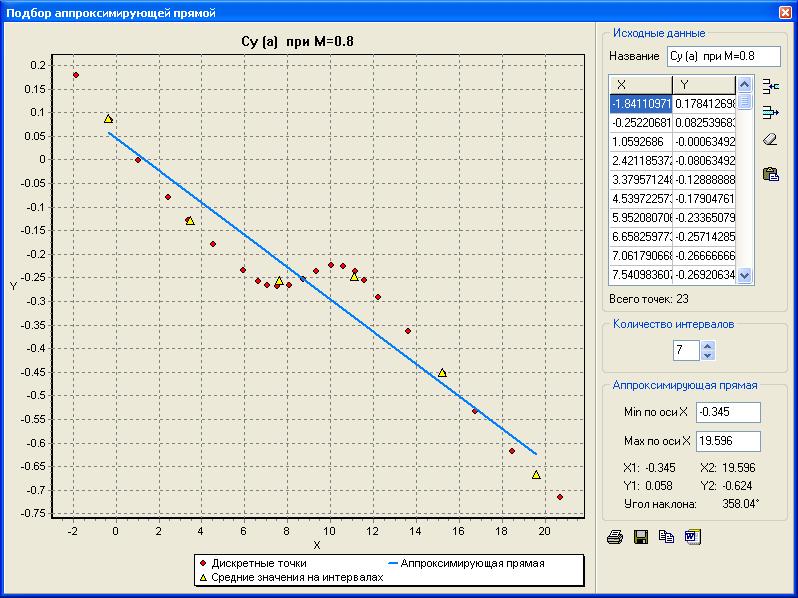
Task: Select cell -0.26666666 in the Y column
Action: [704, 255]
